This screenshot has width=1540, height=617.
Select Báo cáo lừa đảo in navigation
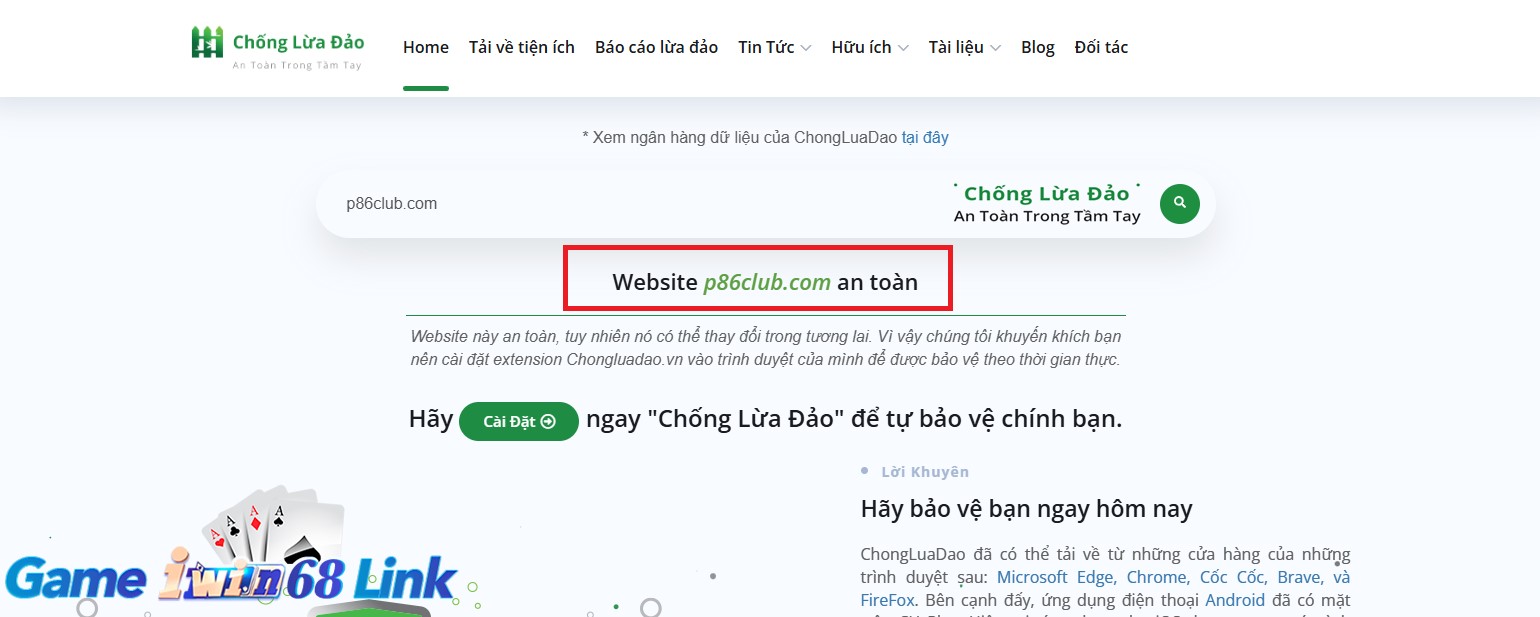(656, 47)
